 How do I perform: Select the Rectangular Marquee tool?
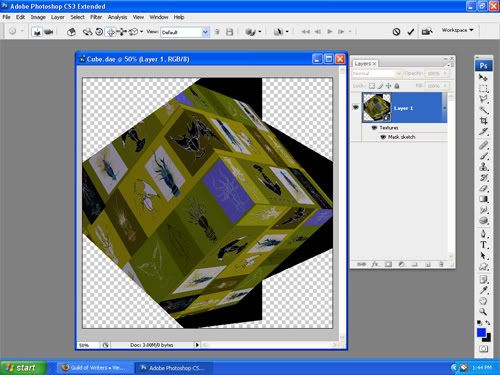click(484, 89)
